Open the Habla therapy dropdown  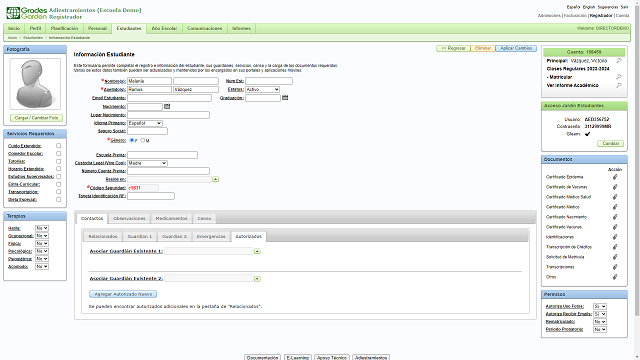42,228
